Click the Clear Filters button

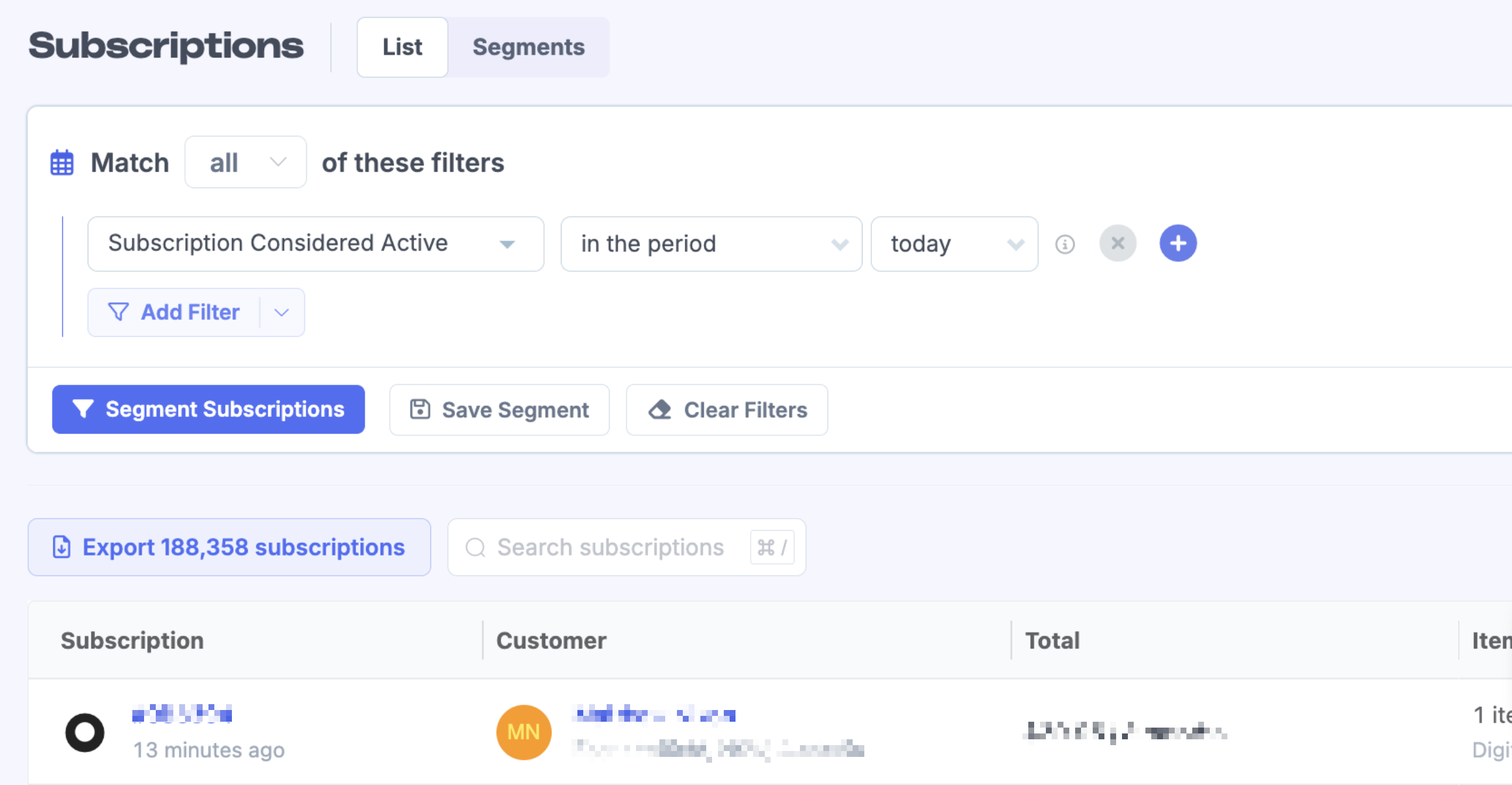(x=727, y=410)
